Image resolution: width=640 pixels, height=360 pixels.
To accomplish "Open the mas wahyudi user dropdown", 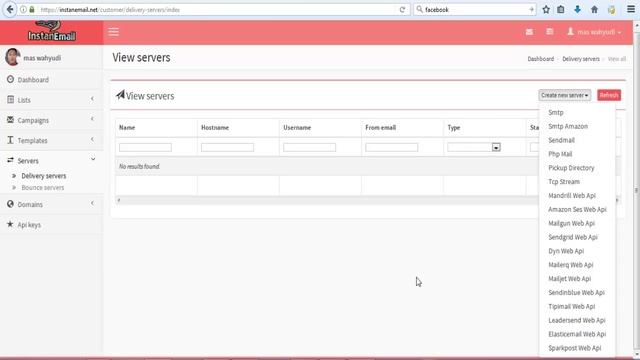I will point(594,32).
